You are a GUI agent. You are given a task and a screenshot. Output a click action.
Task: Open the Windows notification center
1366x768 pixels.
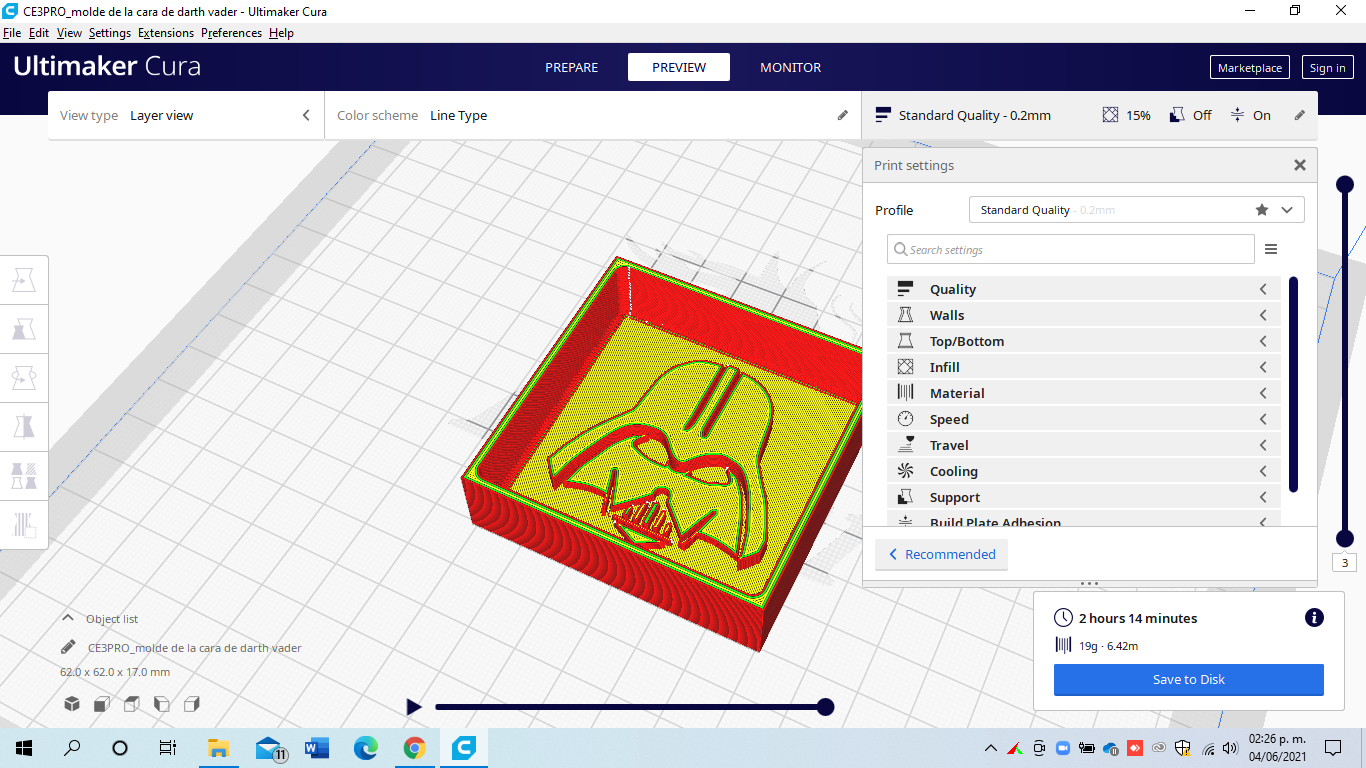coord(1332,748)
